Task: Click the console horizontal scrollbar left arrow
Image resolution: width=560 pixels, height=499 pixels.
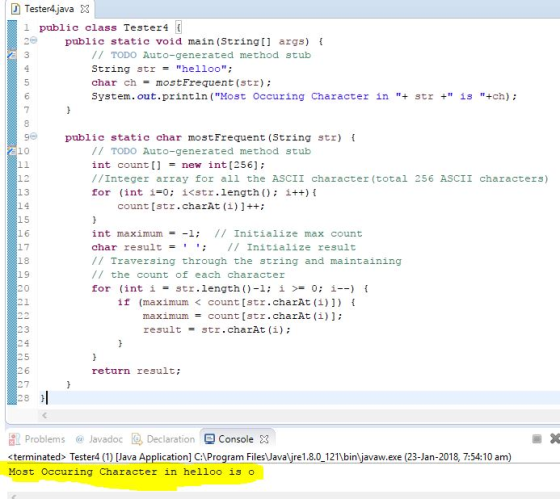Action: (13, 496)
